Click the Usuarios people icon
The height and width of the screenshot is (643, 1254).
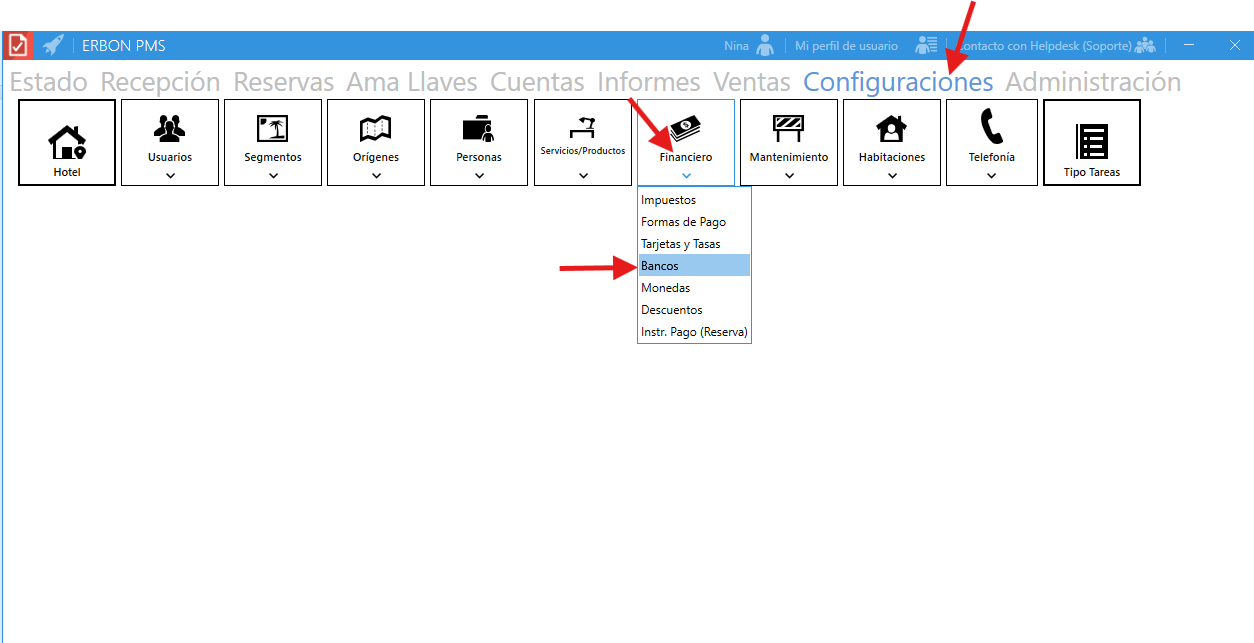tap(170, 127)
